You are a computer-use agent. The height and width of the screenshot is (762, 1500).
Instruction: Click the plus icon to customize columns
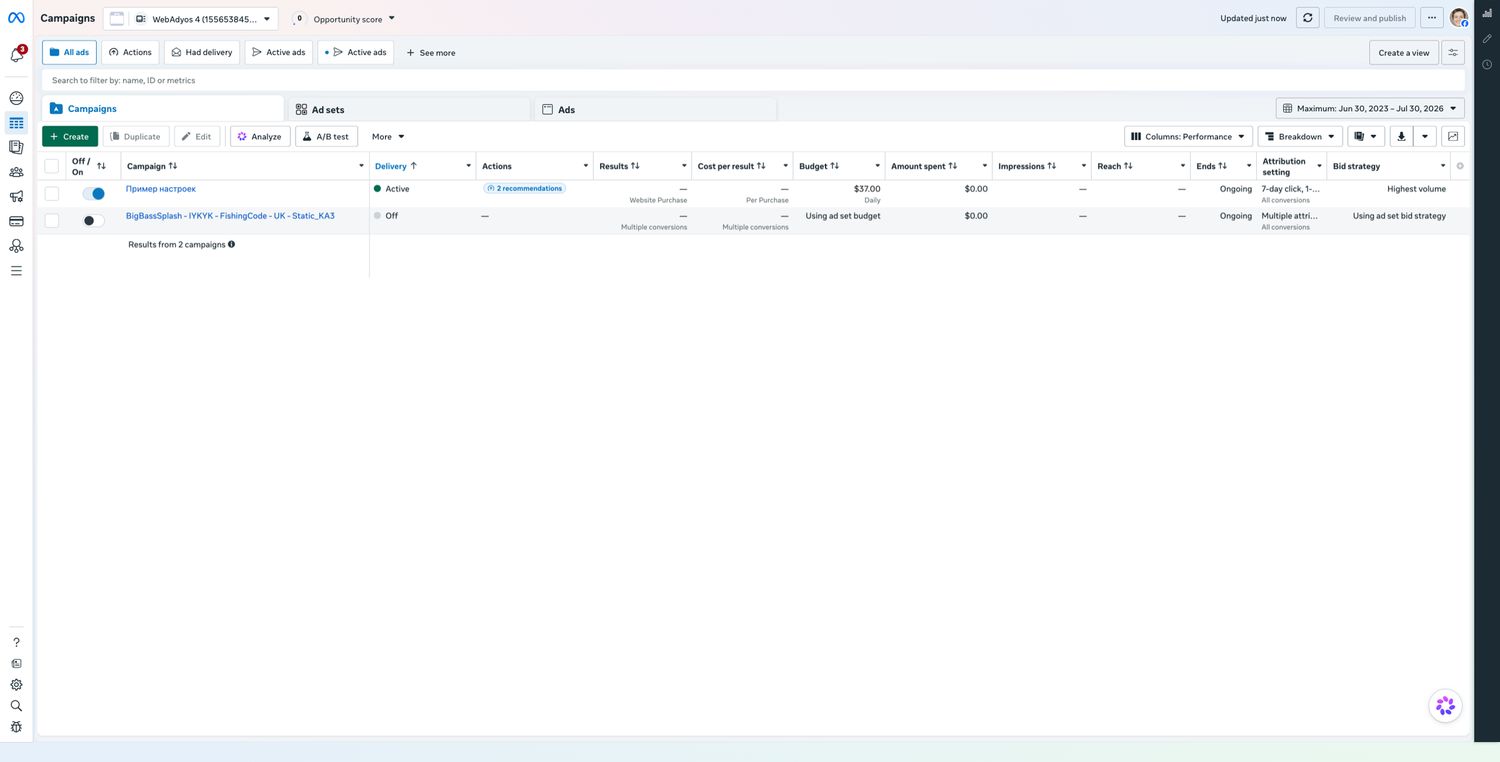[x=1460, y=166]
